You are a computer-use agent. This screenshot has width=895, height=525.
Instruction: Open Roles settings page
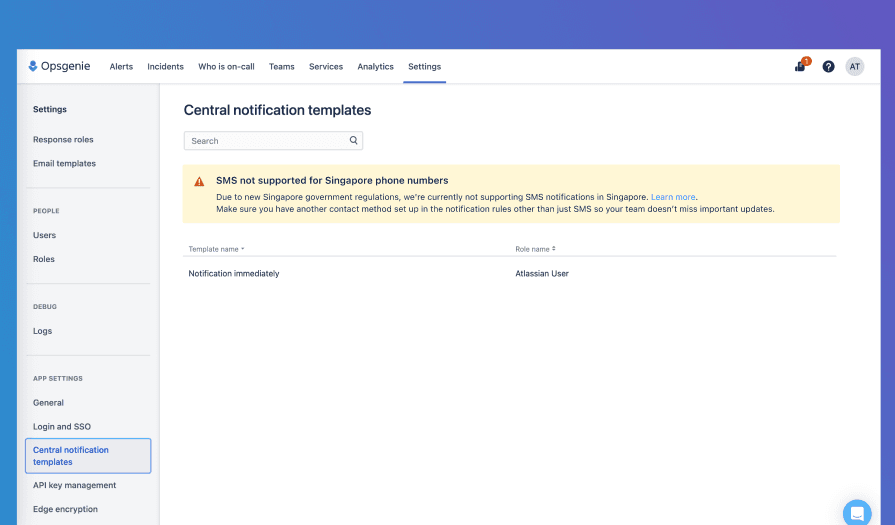point(44,259)
